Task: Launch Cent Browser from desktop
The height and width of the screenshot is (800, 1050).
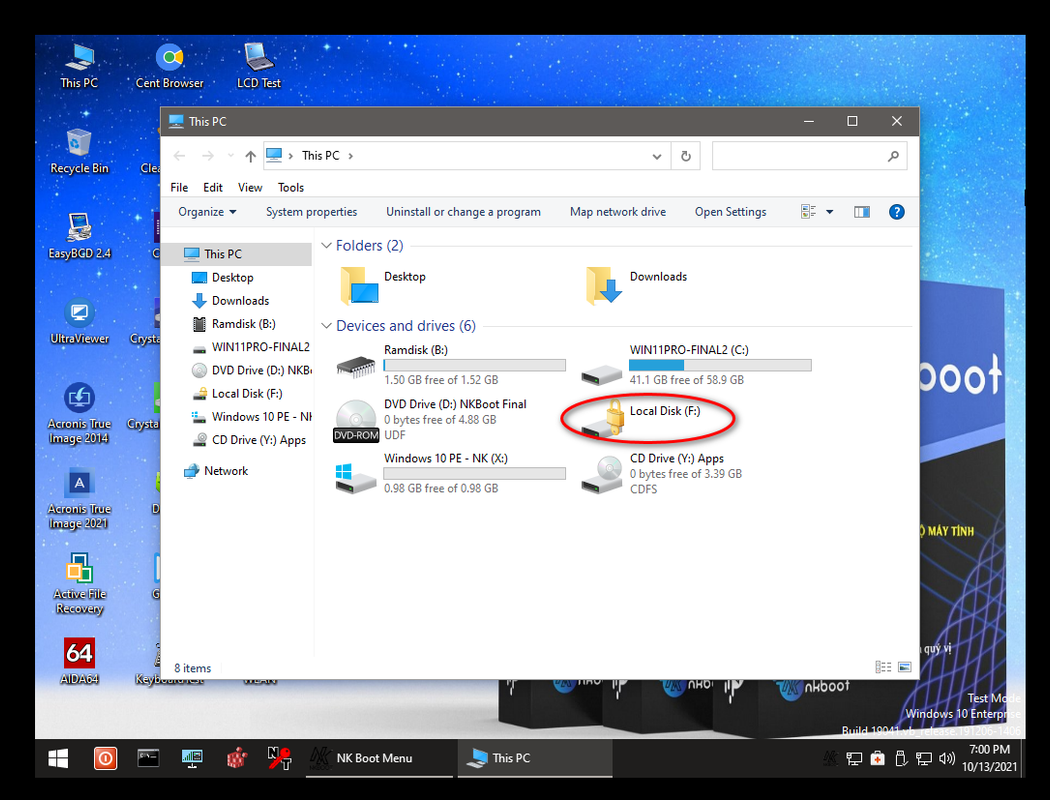Action: tap(169, 66)
